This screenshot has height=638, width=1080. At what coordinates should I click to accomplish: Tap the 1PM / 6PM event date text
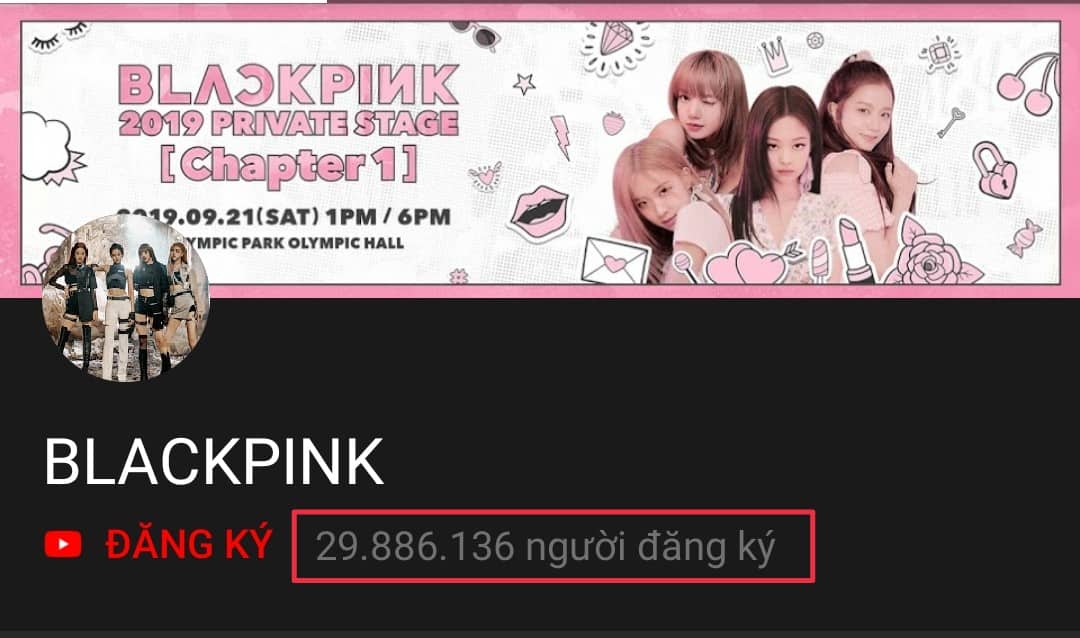point(284,216)
